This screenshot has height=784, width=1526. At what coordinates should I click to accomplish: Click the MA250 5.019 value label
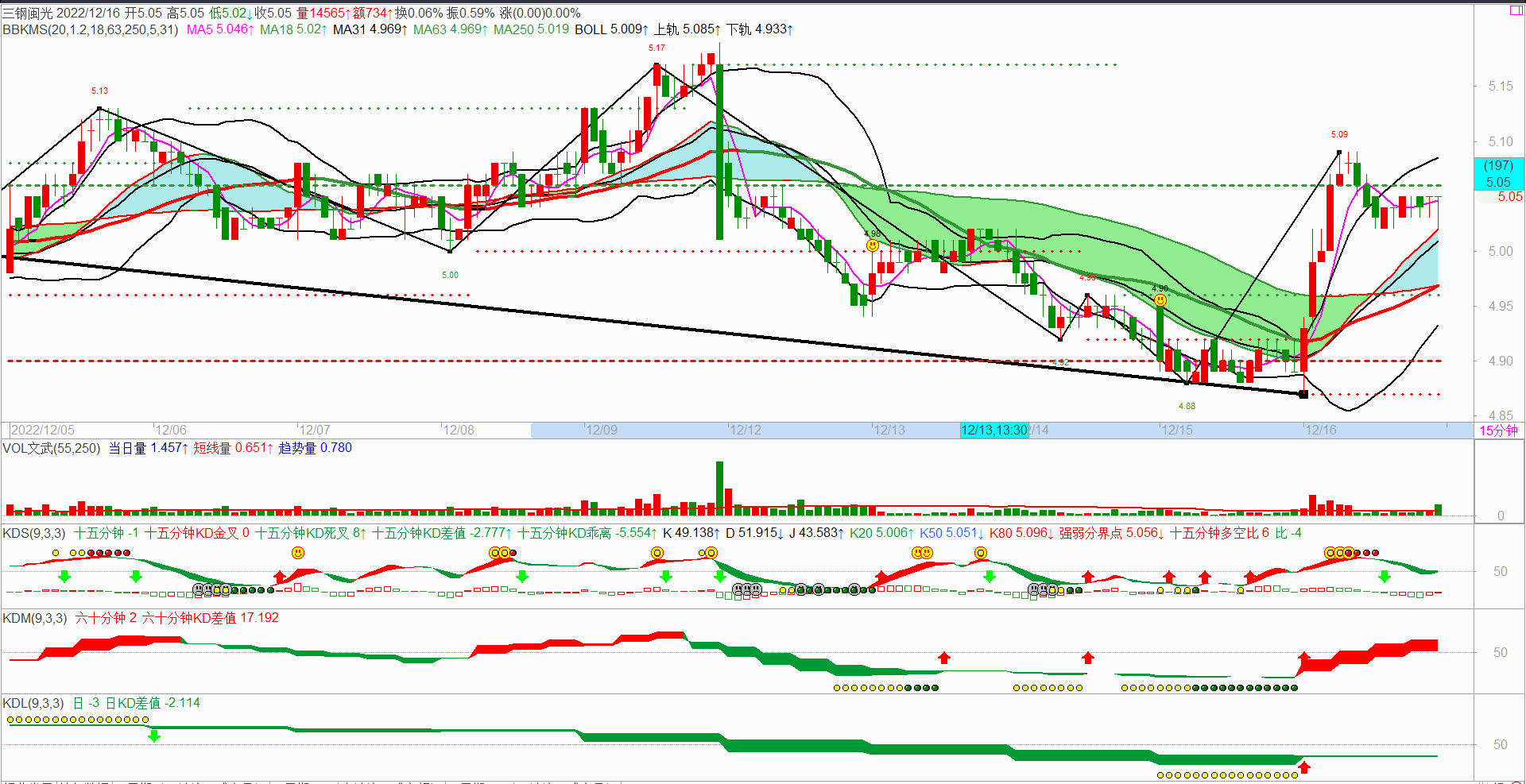(531, 29)
